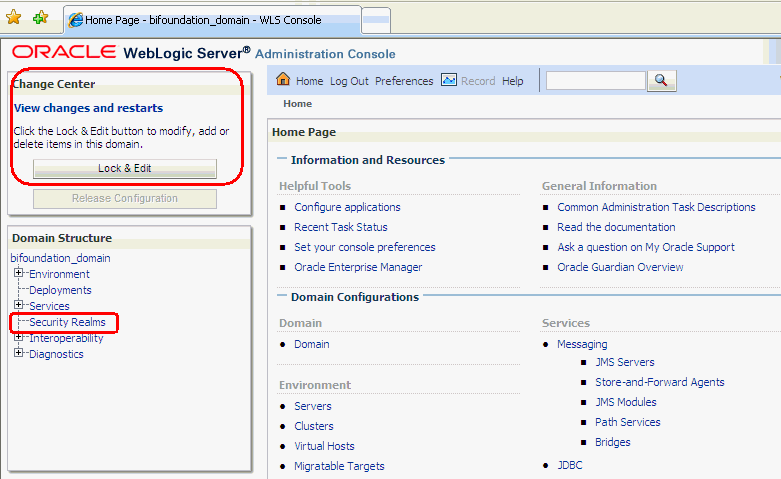Open the Migratable Targets link

pos(339,466)
